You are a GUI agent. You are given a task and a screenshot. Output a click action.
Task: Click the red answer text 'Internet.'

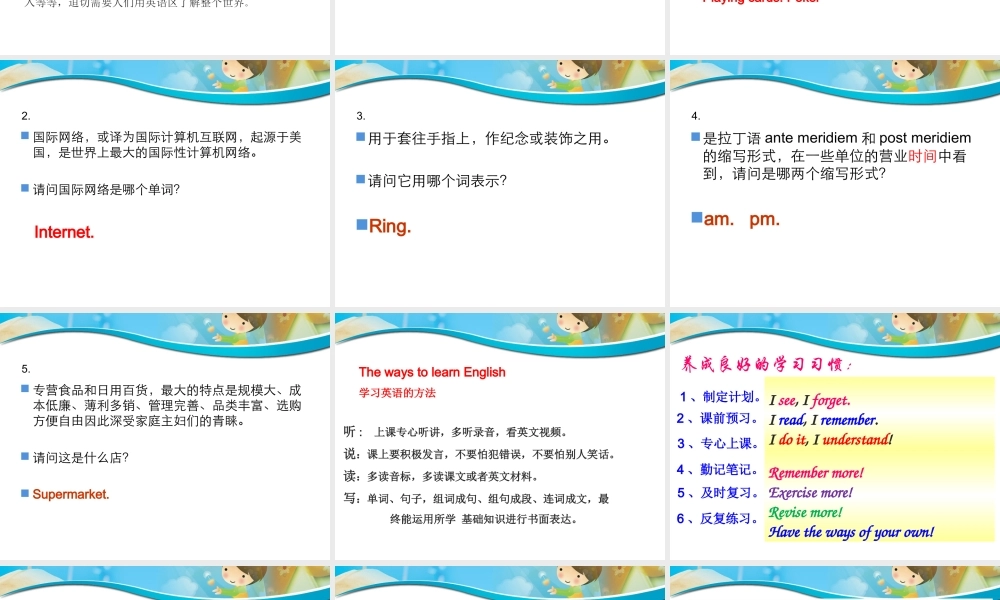[x=64, y=232]
